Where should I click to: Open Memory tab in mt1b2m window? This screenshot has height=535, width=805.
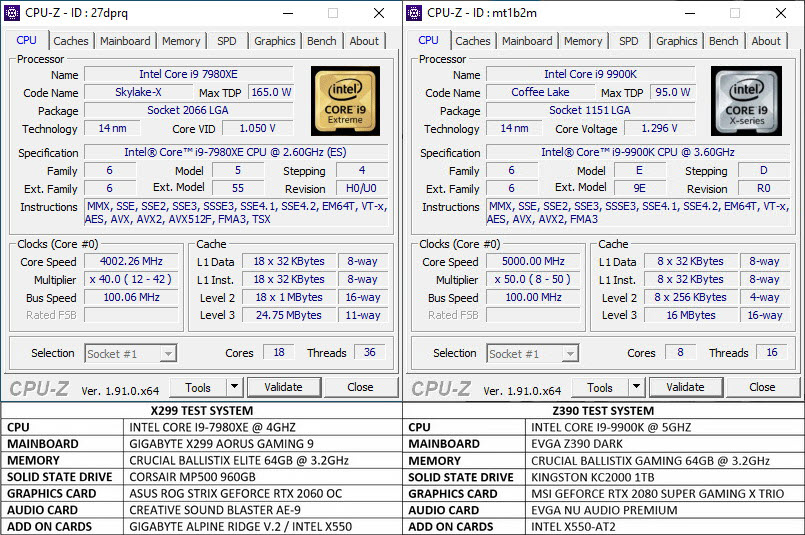click(x=583, y=41)
